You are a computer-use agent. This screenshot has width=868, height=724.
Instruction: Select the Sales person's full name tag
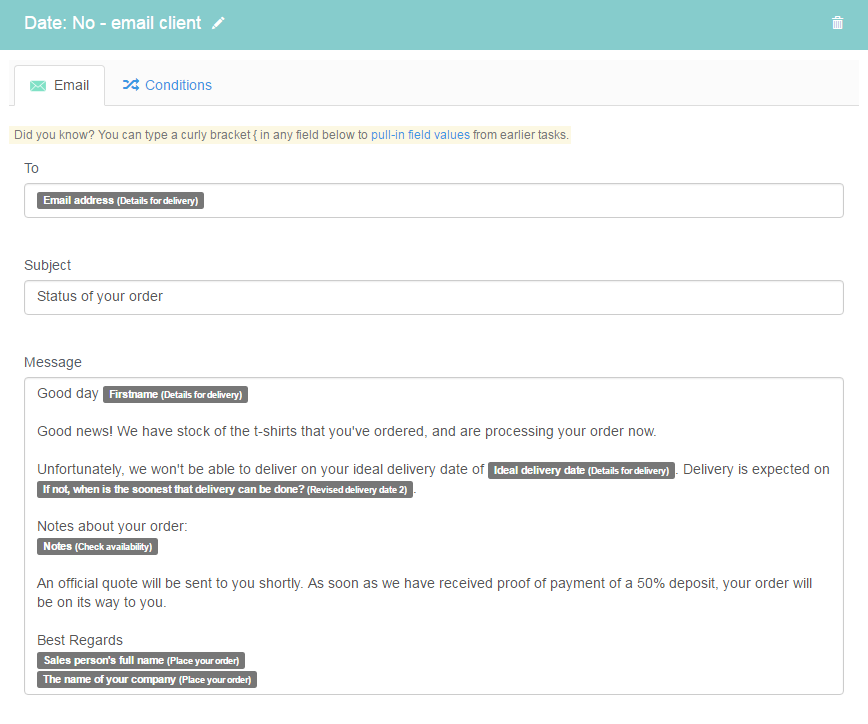[x=141, y=660]
